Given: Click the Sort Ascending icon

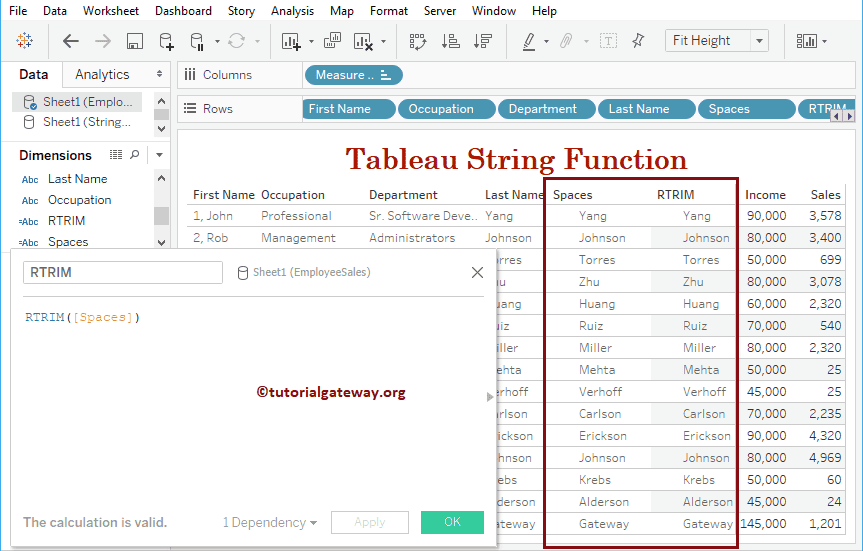Looking at the screenshot, I should pos(451,41).
